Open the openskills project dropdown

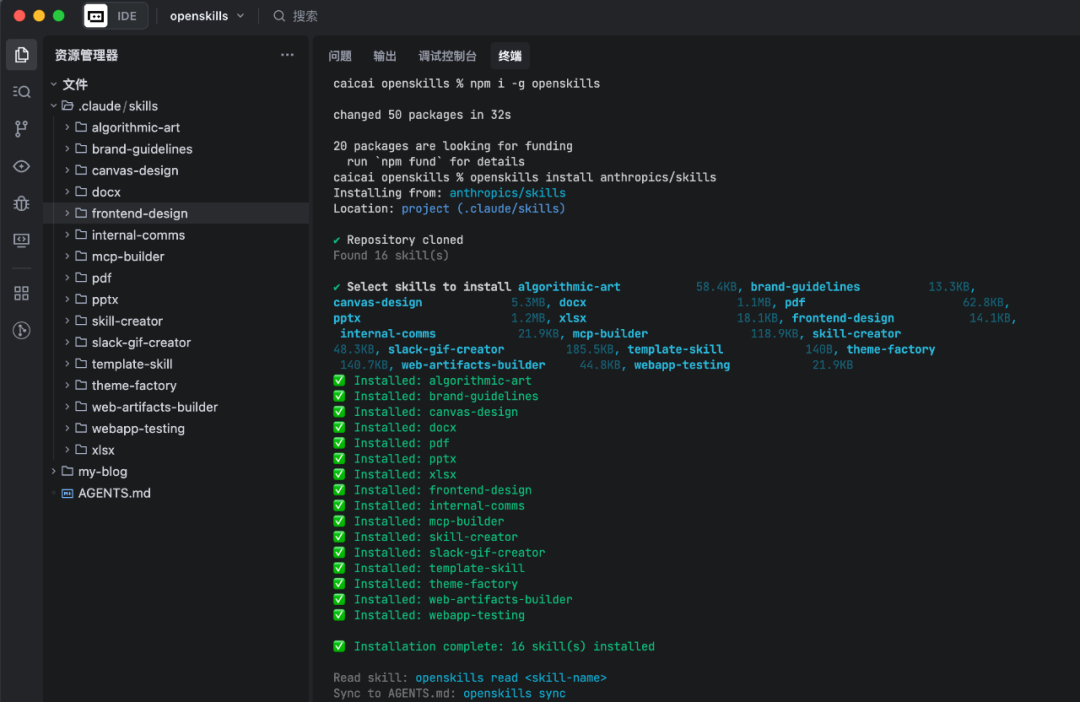[207, 16]
